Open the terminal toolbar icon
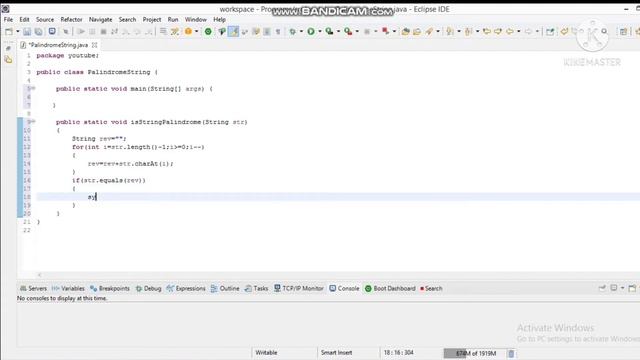This screenshot has height=360, width=640. pyautogui.click(x=52, y=31)
